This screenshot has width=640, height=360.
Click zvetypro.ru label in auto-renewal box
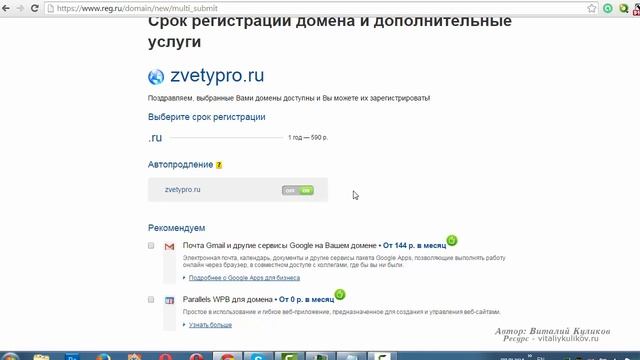pyautogui.click(x=182, y=190)
